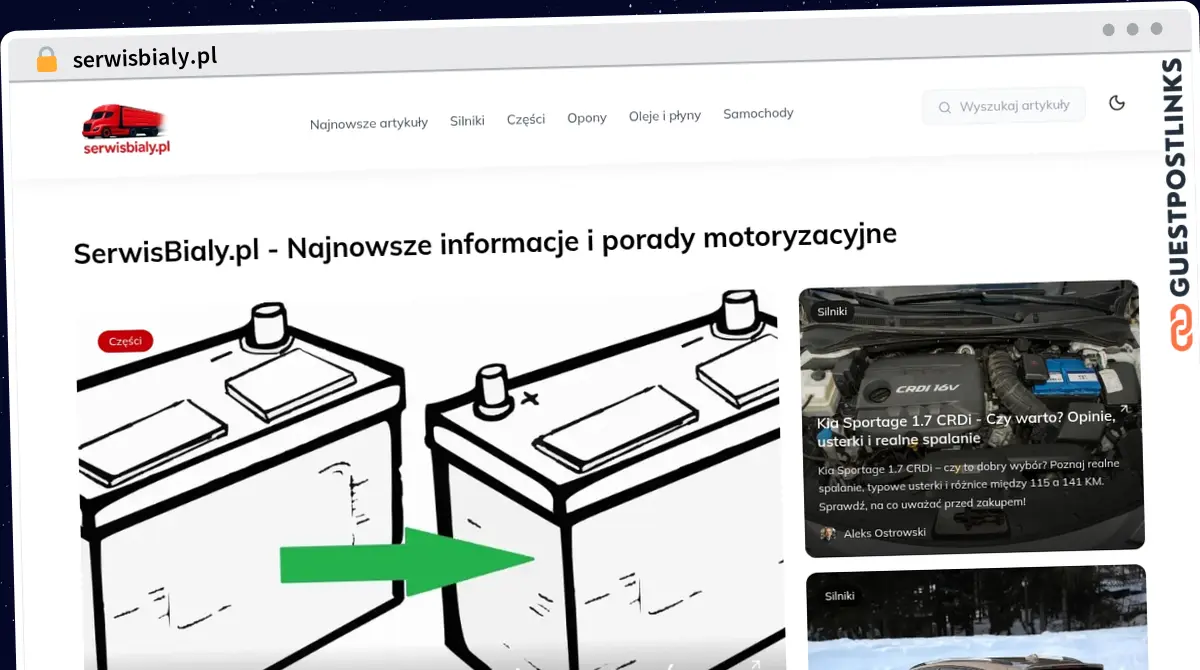Click the Silniki badge on Kia Sportage card
The image size is (1200, 670).
pyautogui.click(x=832, y=311)
